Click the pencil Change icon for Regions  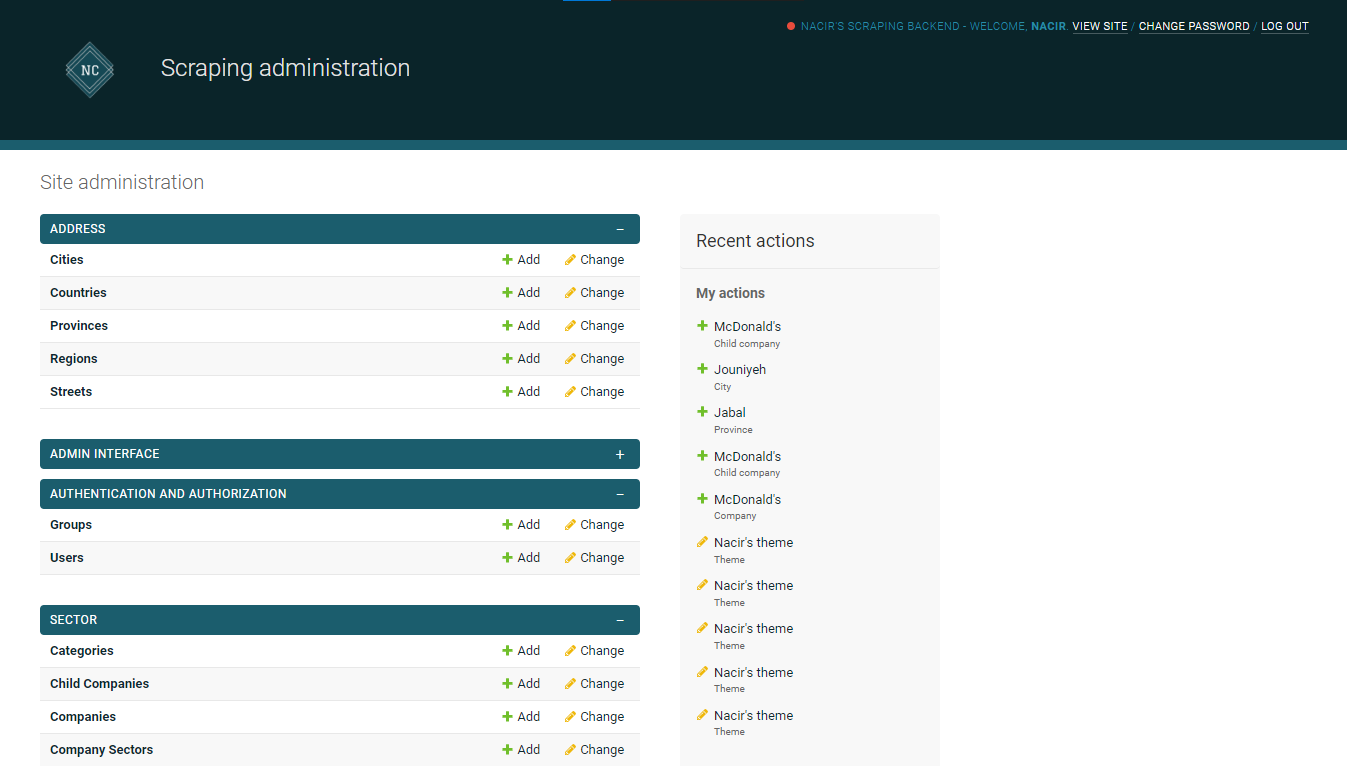[x=568, y=358]
